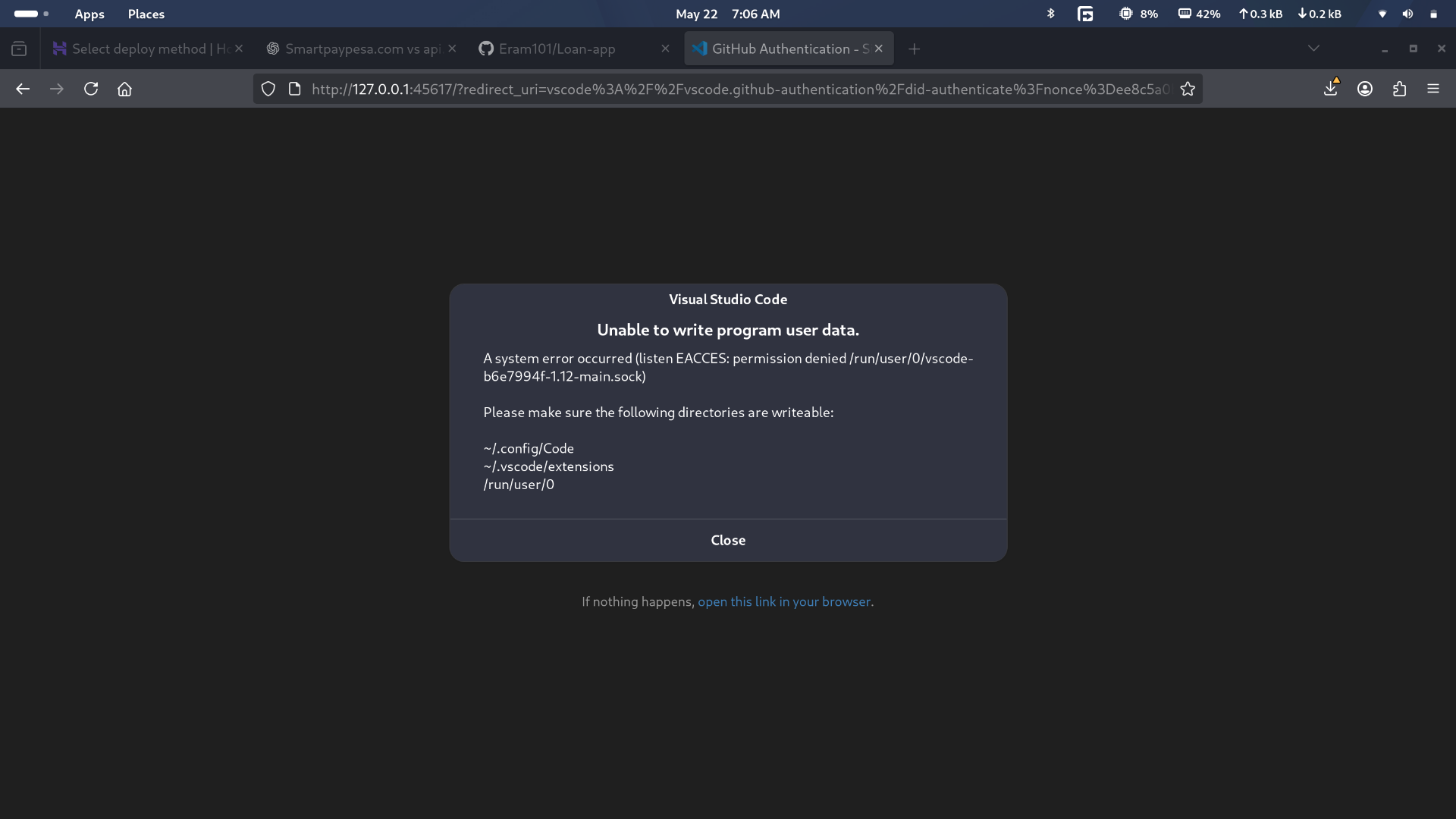The height and width of the screenshot is (819, 1456).
Task: Go back to the previous page
Action: 23,89
